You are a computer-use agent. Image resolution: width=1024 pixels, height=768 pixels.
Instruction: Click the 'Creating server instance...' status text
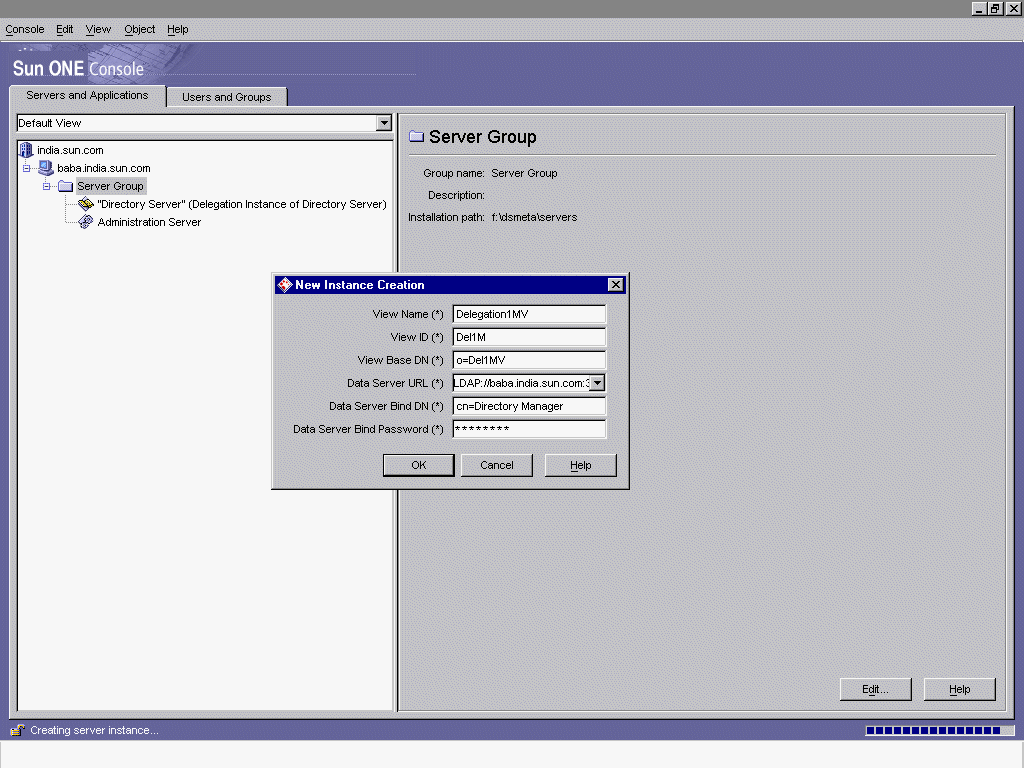click(x=94, y=730)
